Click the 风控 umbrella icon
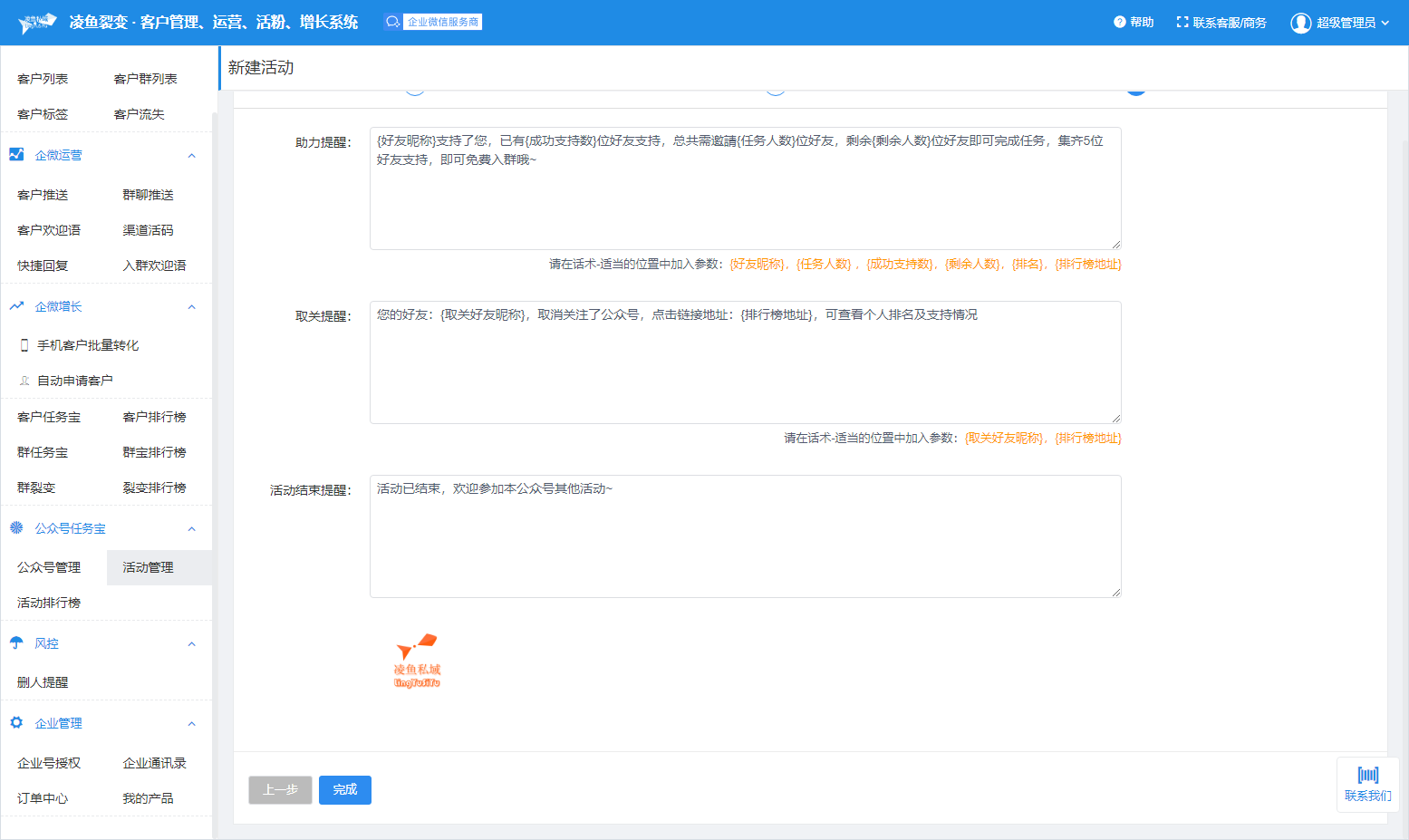The image size is (1409, 840). click(16, 643)
